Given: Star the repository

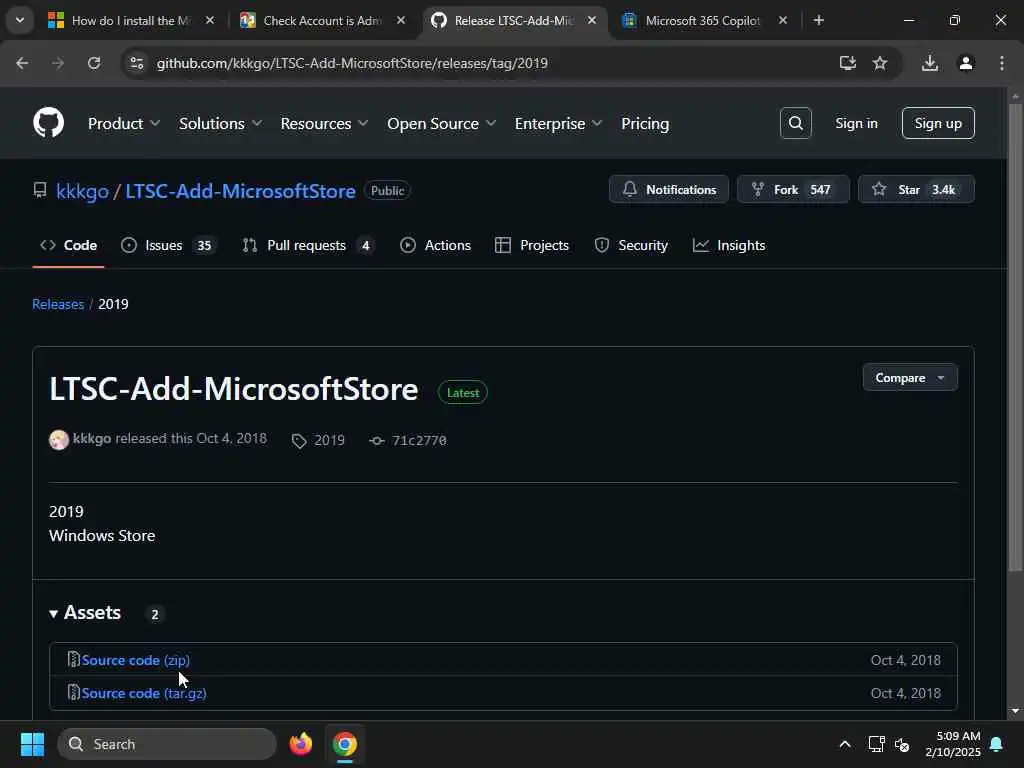Looking at the screenshot, I should pos(916,189).
